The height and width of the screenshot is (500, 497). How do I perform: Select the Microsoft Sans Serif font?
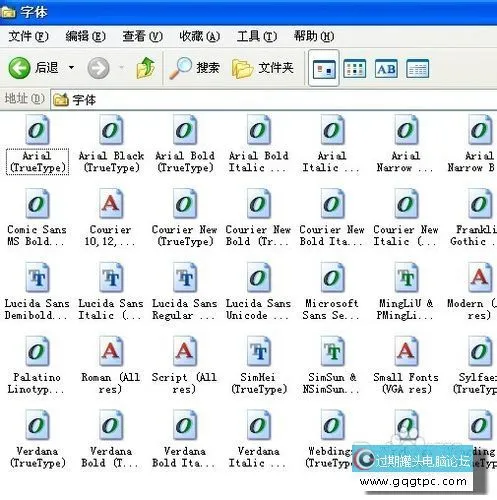click(x=333, y=277)
